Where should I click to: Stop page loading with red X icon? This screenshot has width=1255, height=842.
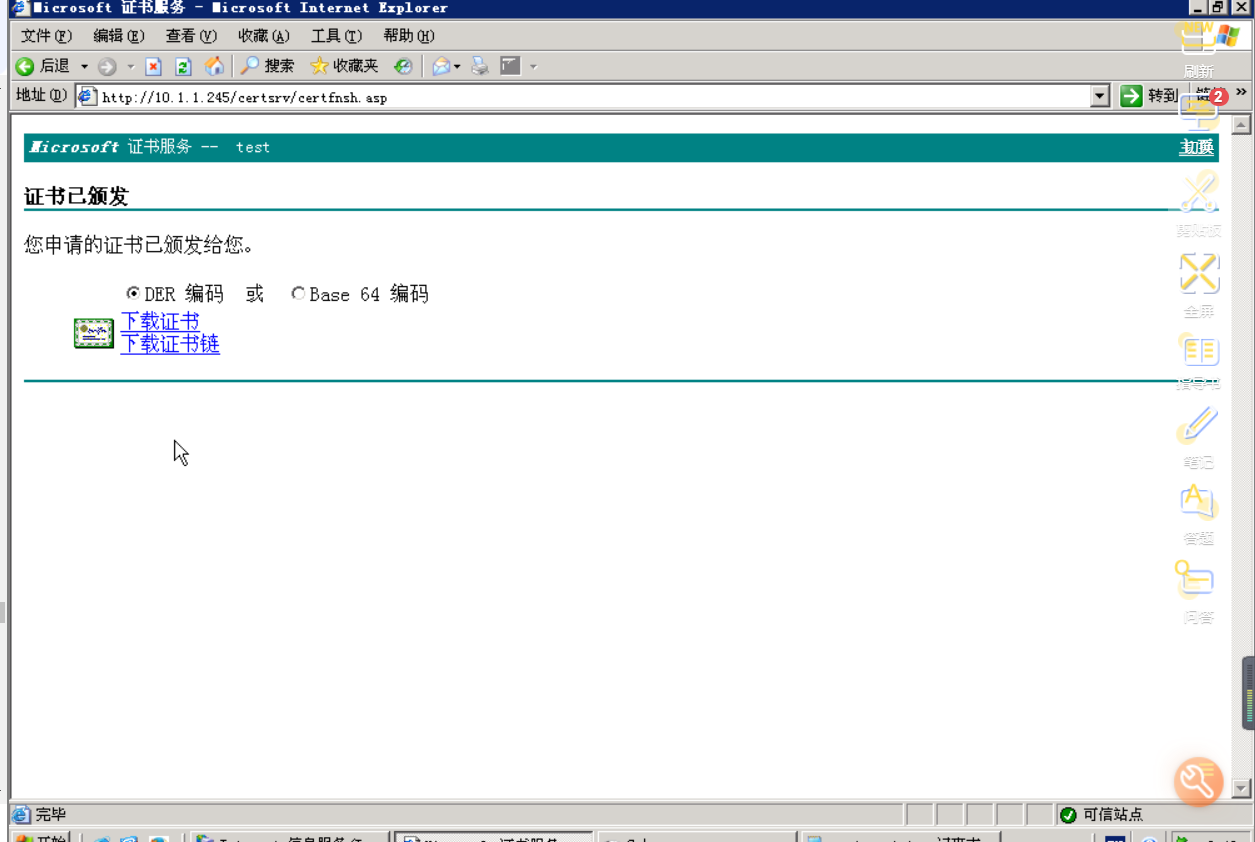click(153, 67)
